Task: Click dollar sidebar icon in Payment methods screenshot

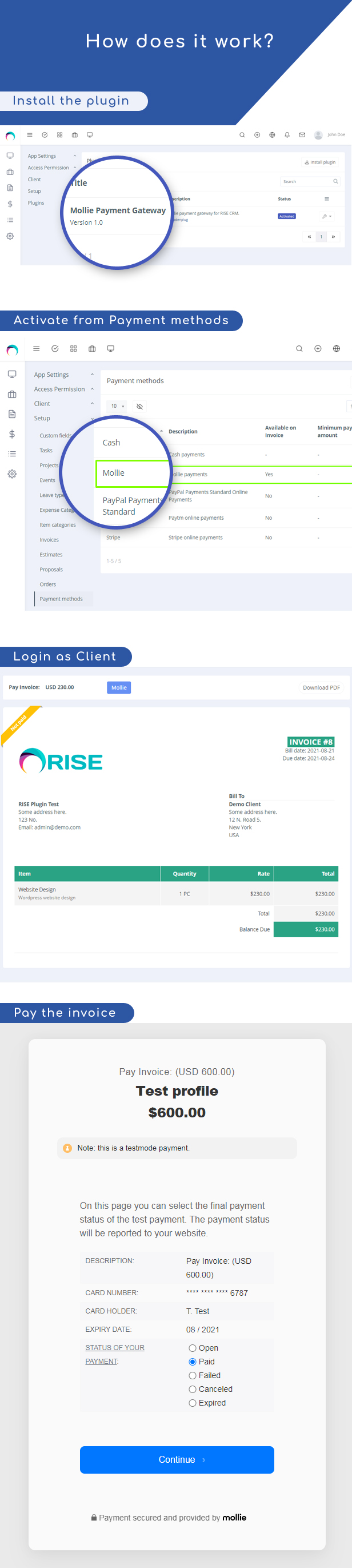Action: tap(11, 434)
